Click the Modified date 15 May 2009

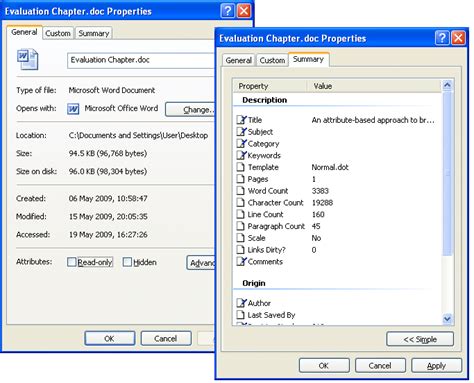[x=108, y=216]
